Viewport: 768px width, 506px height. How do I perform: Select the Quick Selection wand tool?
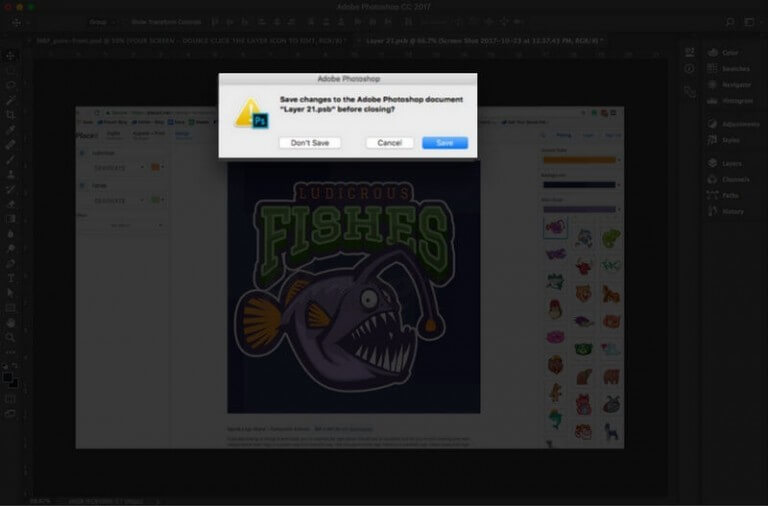[10, 100]
